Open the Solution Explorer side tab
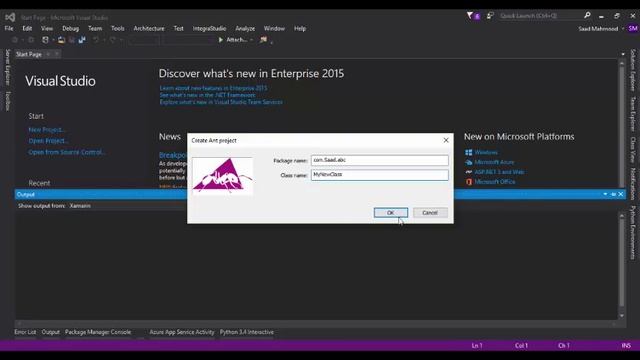This screenshot has width=640, height=360. click(633, 70)
